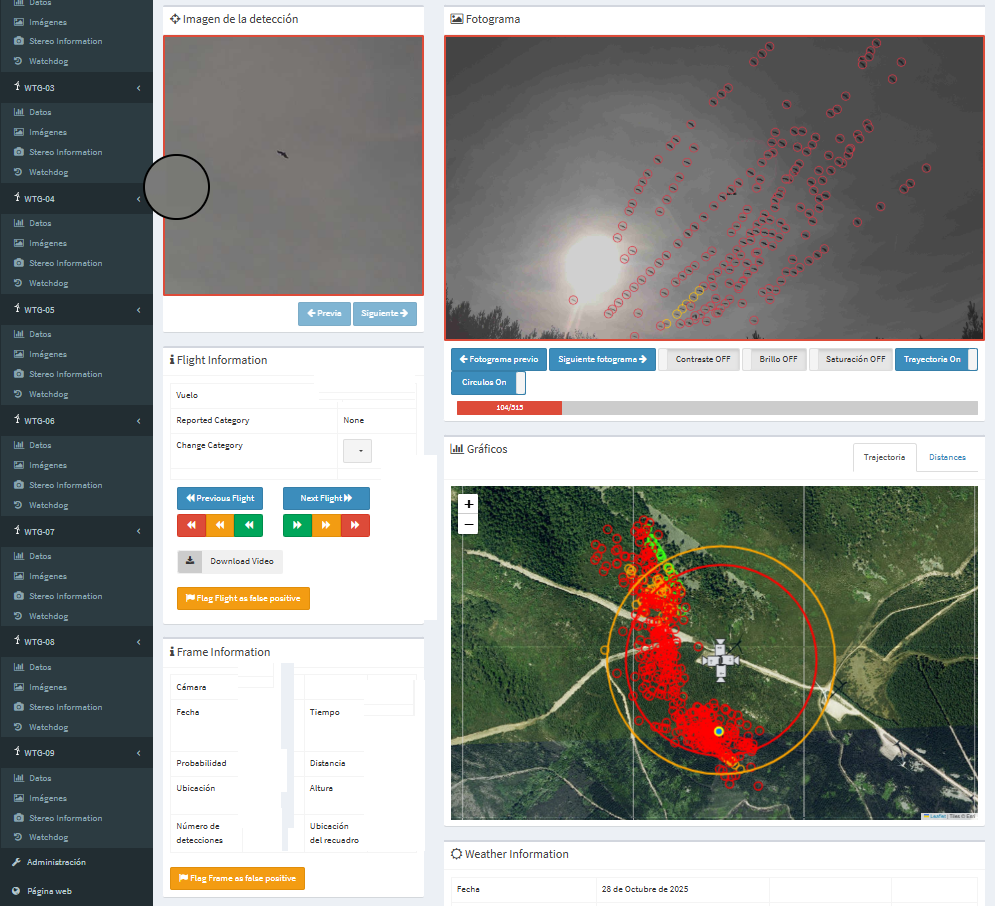
Task: Open Stereo Information under WTG-05
Action: 65,374
